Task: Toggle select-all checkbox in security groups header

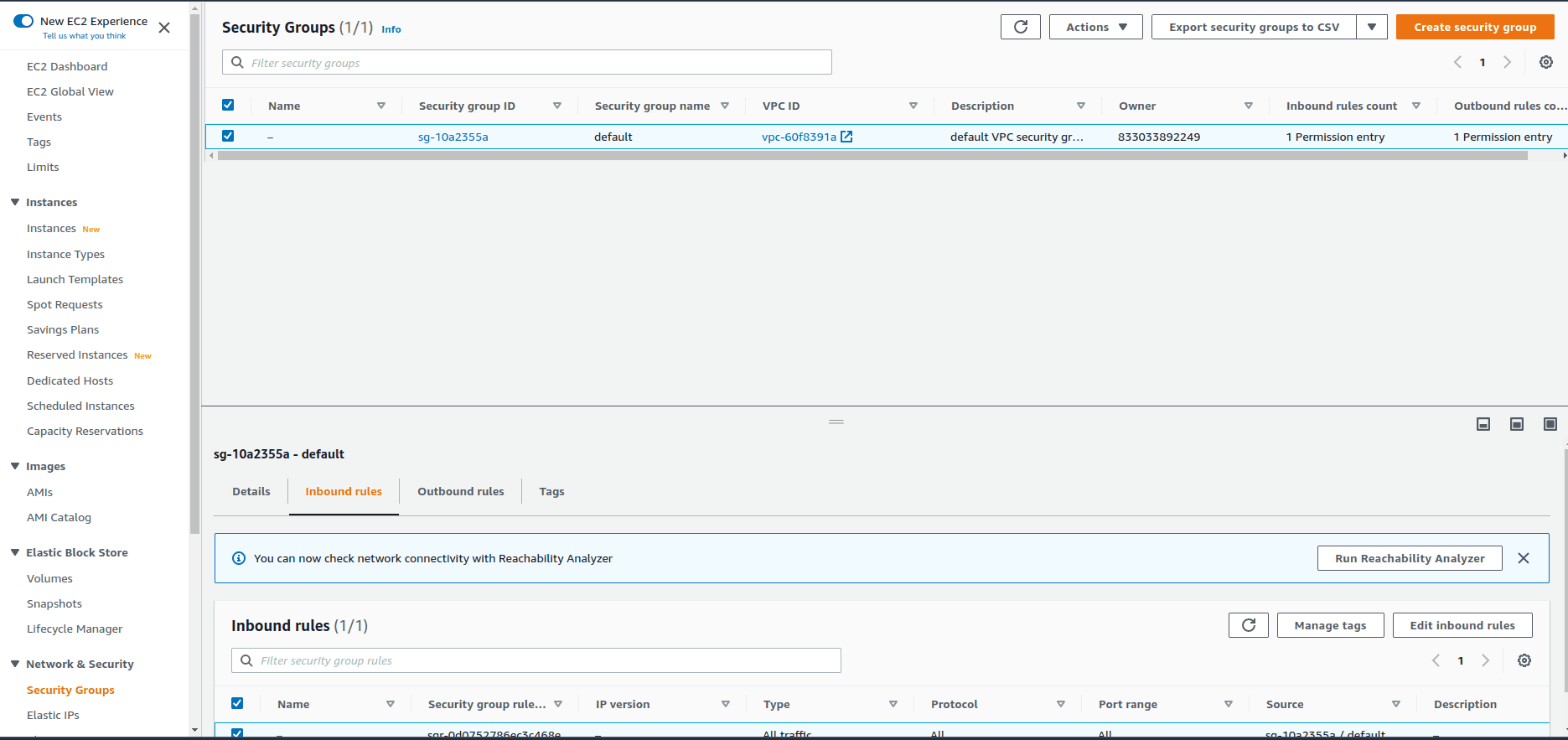Action: (228, 105)
